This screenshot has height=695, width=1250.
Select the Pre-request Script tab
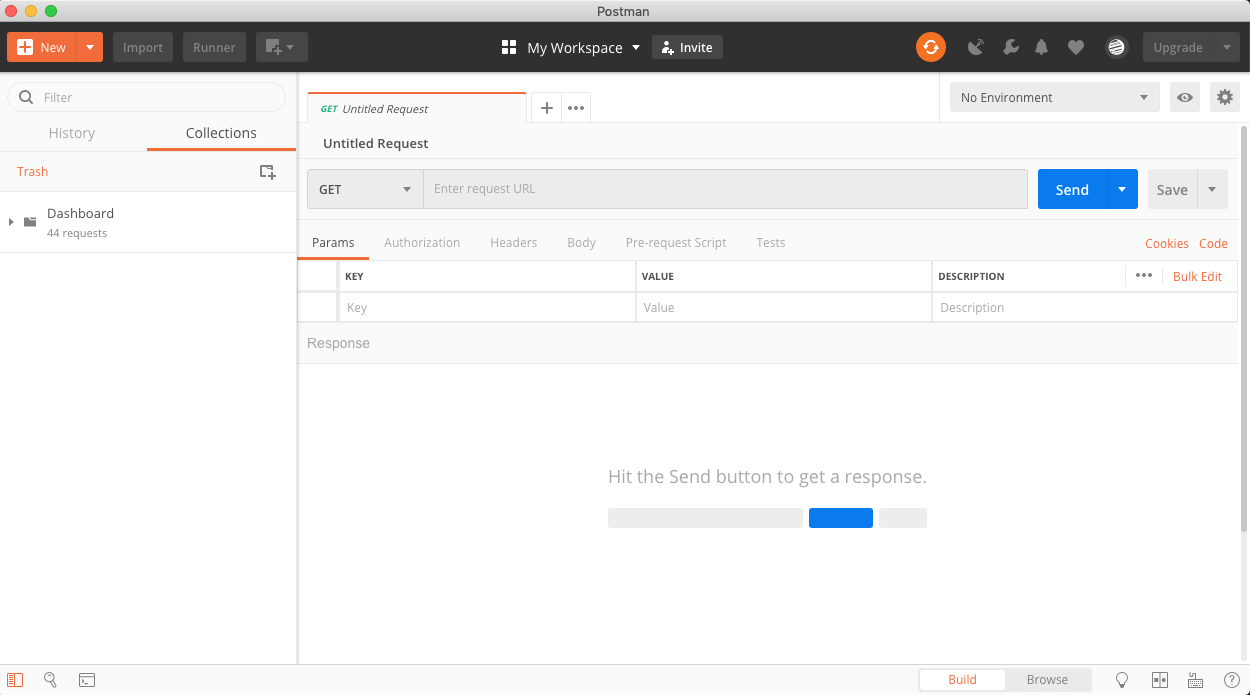coord(676,243)
